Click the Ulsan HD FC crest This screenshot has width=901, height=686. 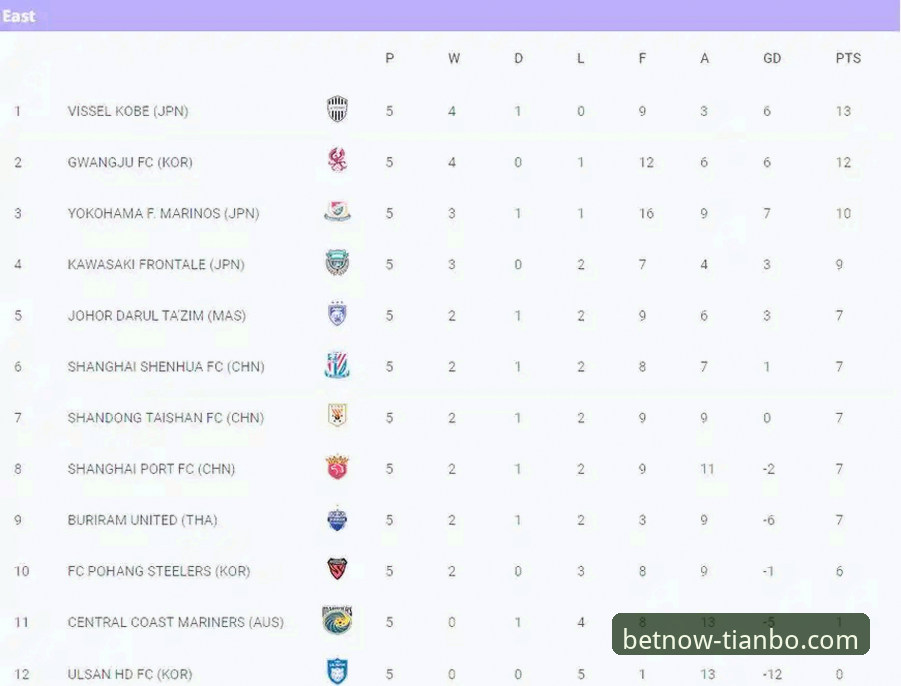click(x=338, y=672)
